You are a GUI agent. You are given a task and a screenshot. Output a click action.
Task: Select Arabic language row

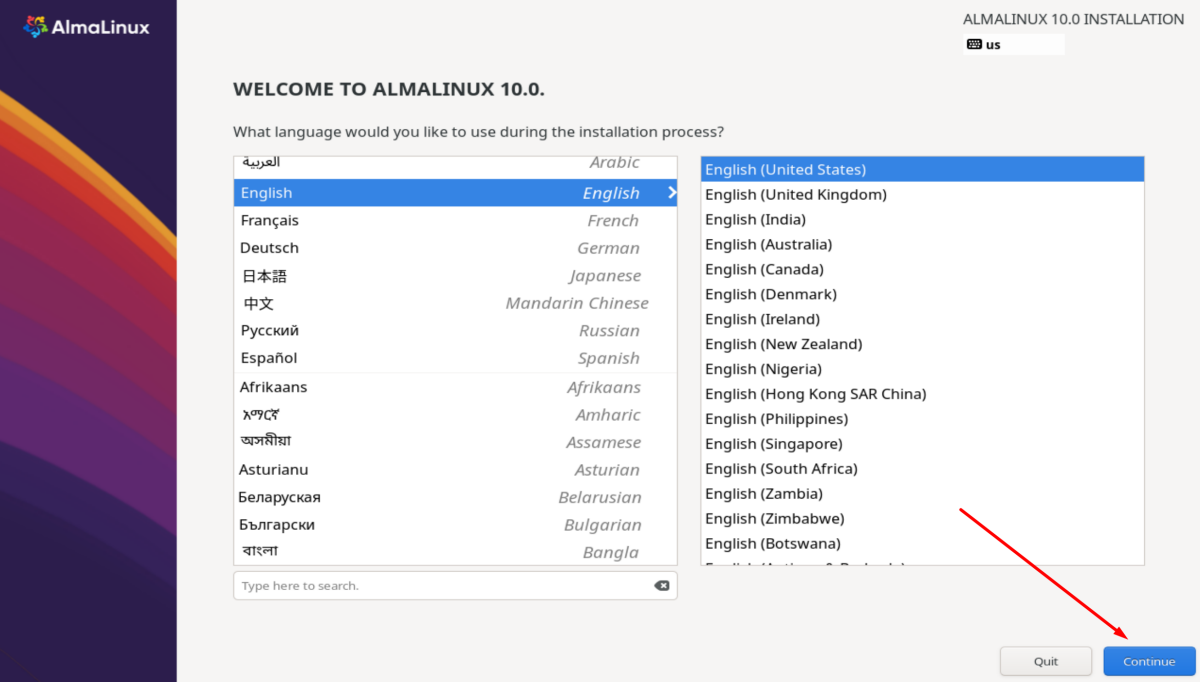455,163
